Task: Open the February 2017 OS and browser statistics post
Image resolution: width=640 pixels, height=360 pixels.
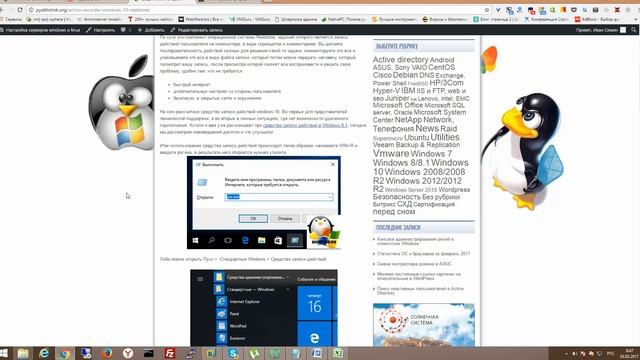Action: [423, 253]
